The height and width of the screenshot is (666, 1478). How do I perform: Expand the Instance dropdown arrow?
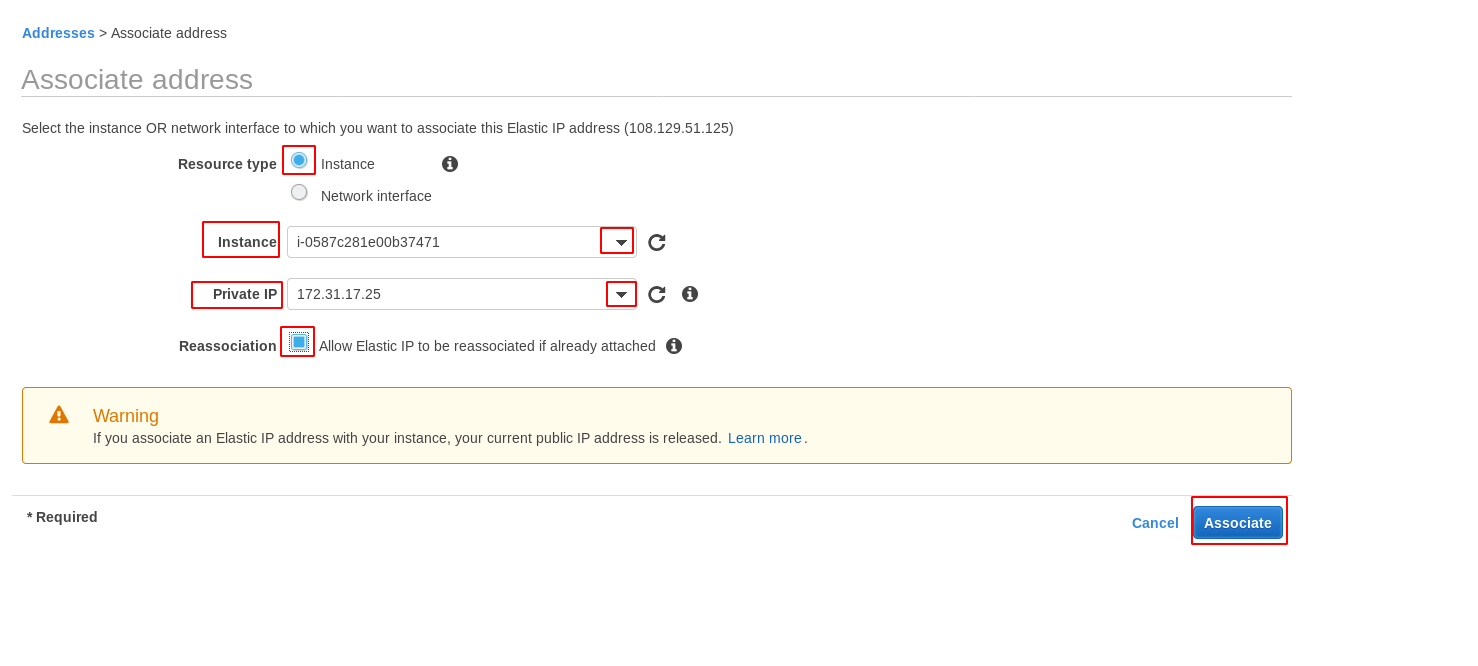point(620,242)
